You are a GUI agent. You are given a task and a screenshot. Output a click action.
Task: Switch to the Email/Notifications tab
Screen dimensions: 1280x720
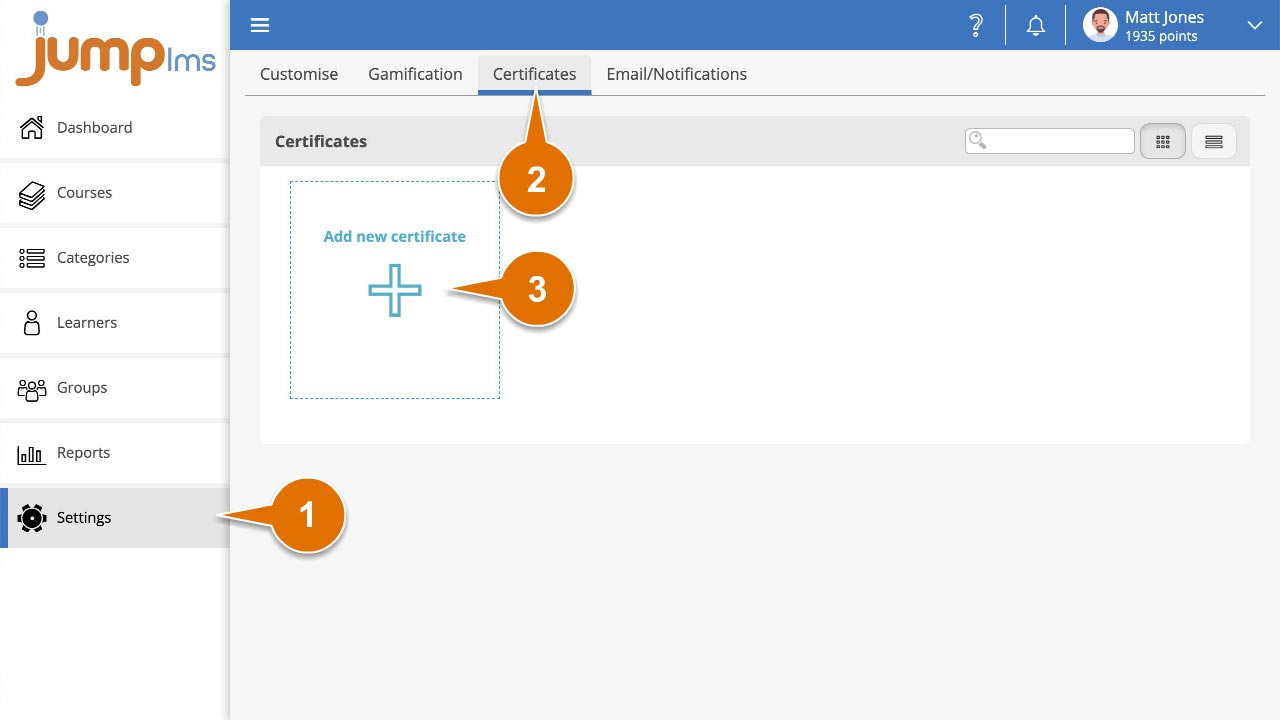pos(677,74)
